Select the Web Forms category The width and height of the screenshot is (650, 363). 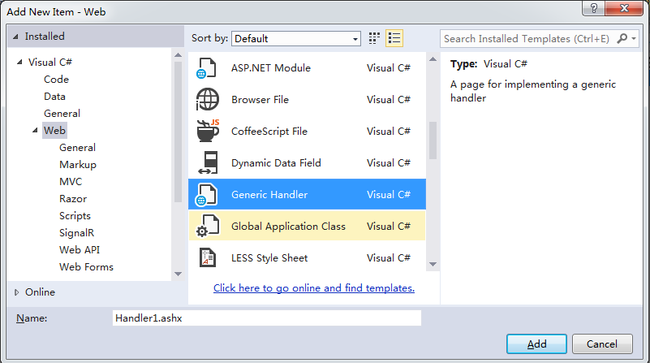(86, 267)
